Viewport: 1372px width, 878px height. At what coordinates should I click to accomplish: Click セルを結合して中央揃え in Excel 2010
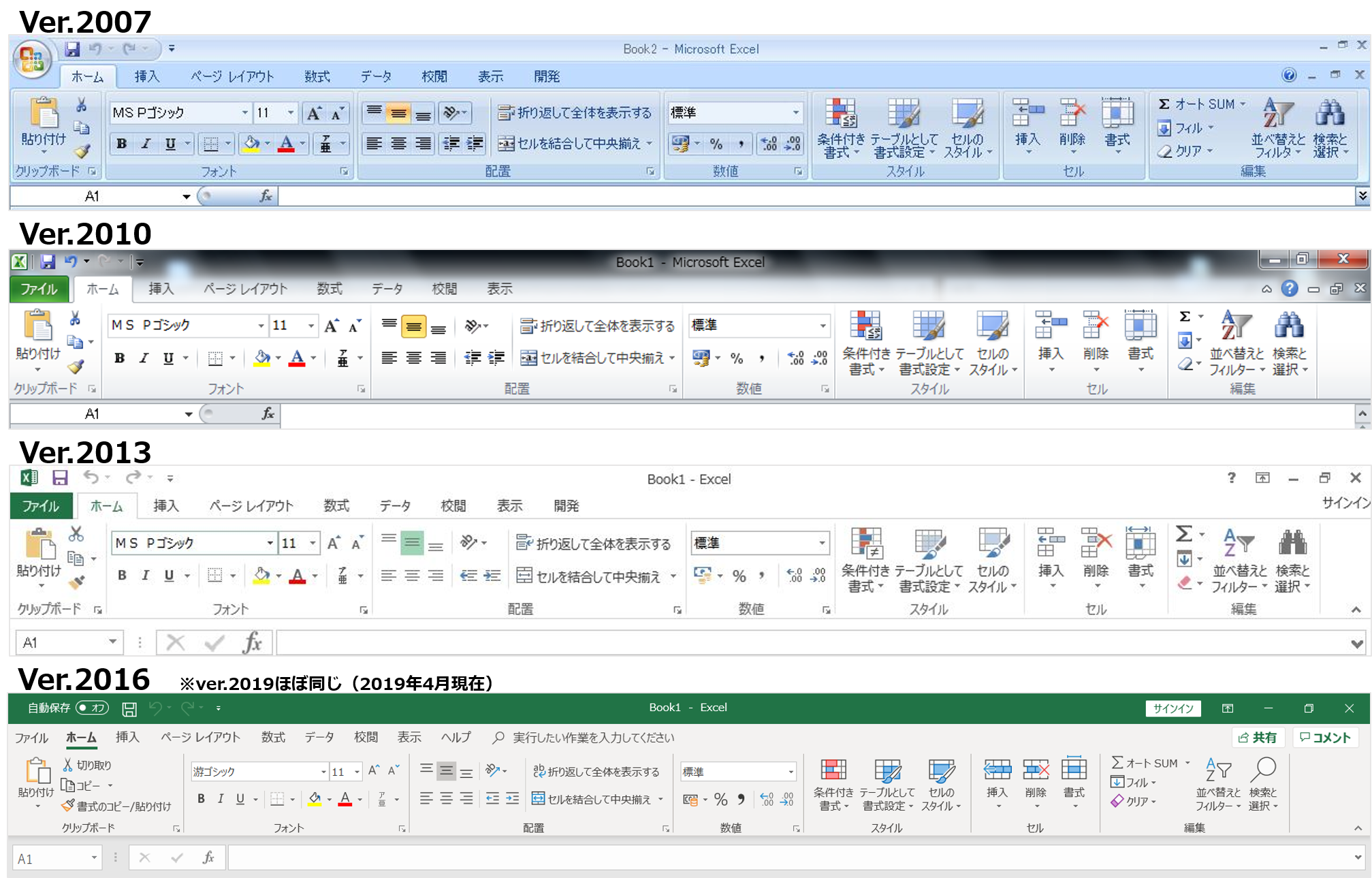pos(591,358)
